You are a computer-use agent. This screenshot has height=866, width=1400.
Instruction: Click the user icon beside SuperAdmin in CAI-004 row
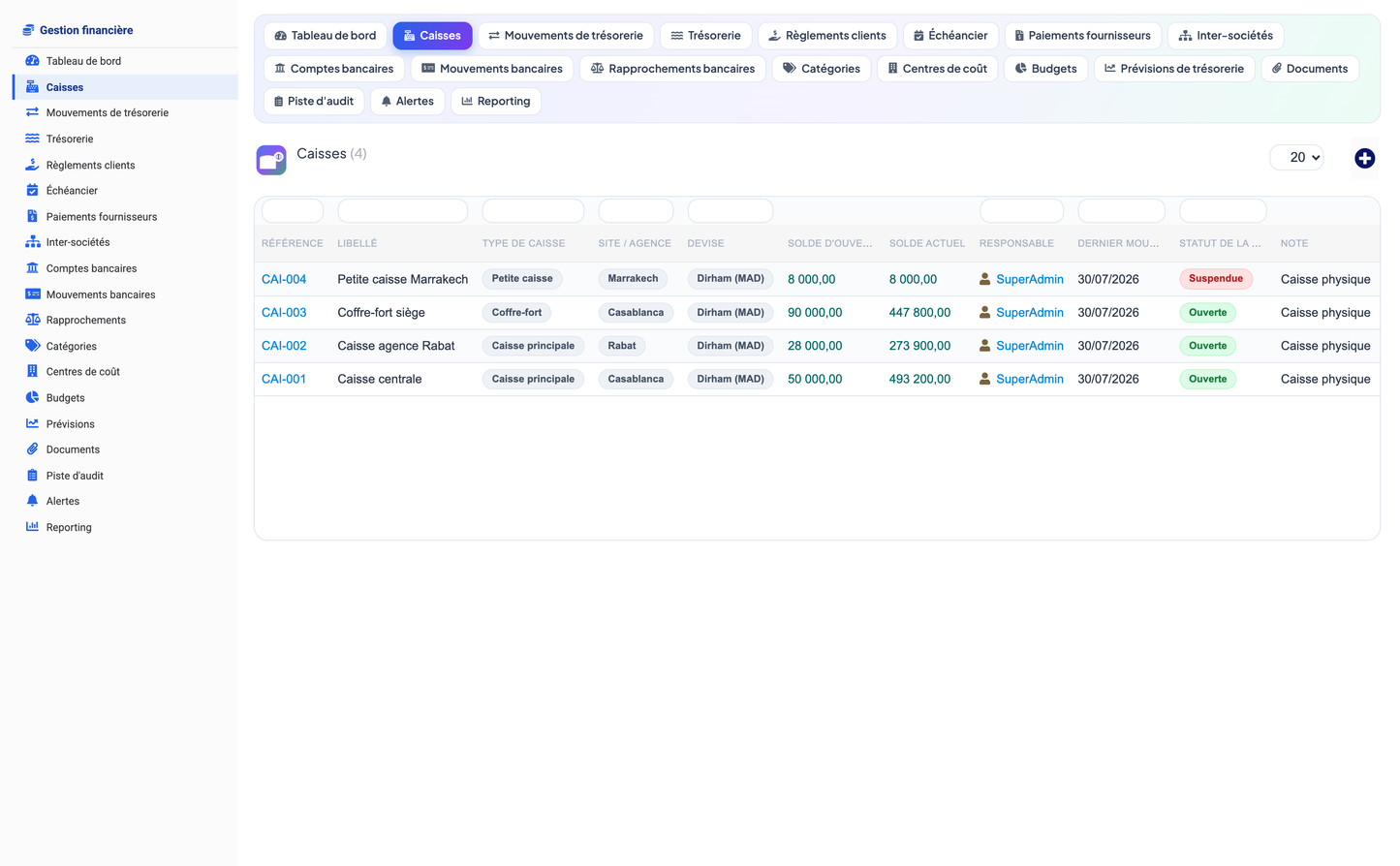985,279
